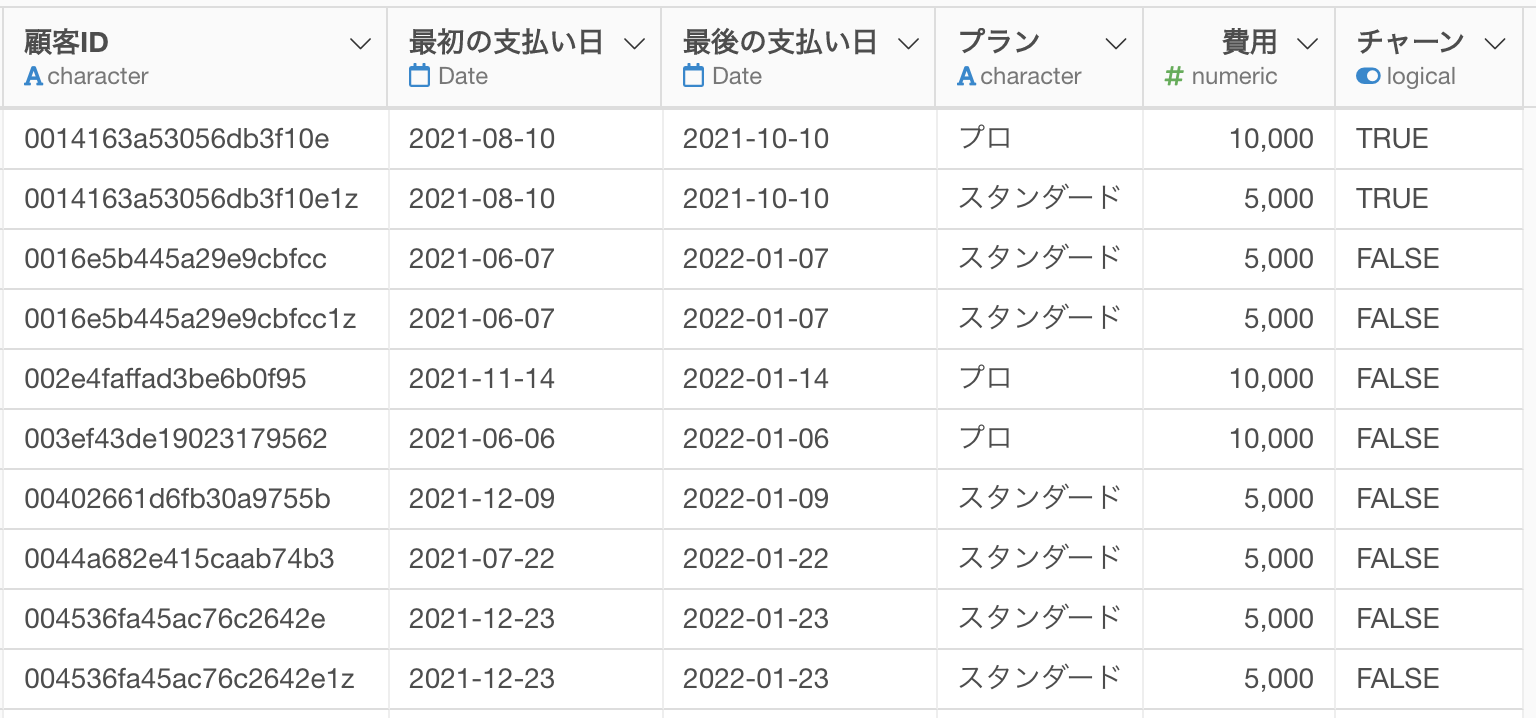Click logical toggle icon under チャーン
Screen dimensions: 1536x718
click(x=1368, y=77)
